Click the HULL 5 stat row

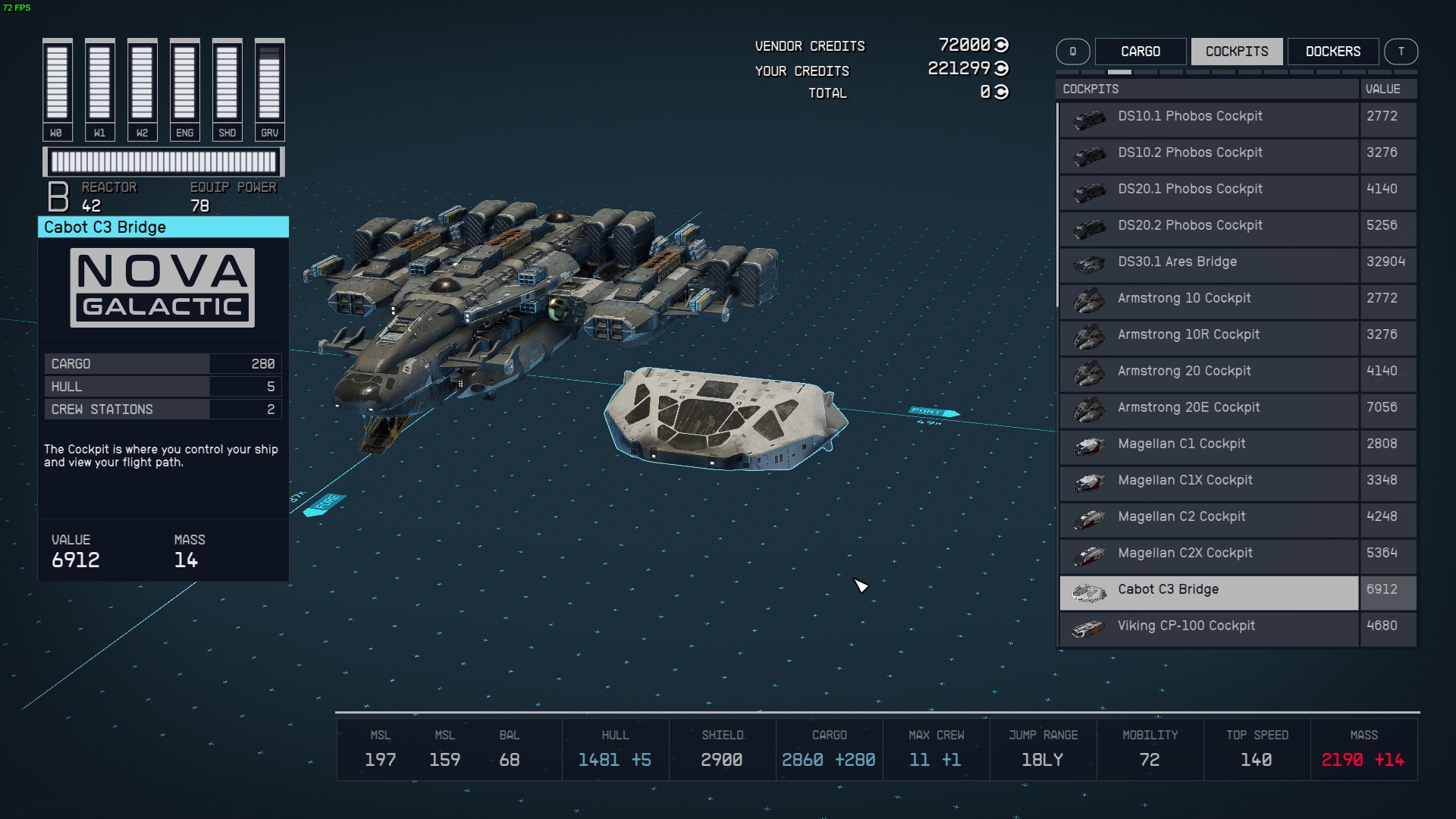163,387
